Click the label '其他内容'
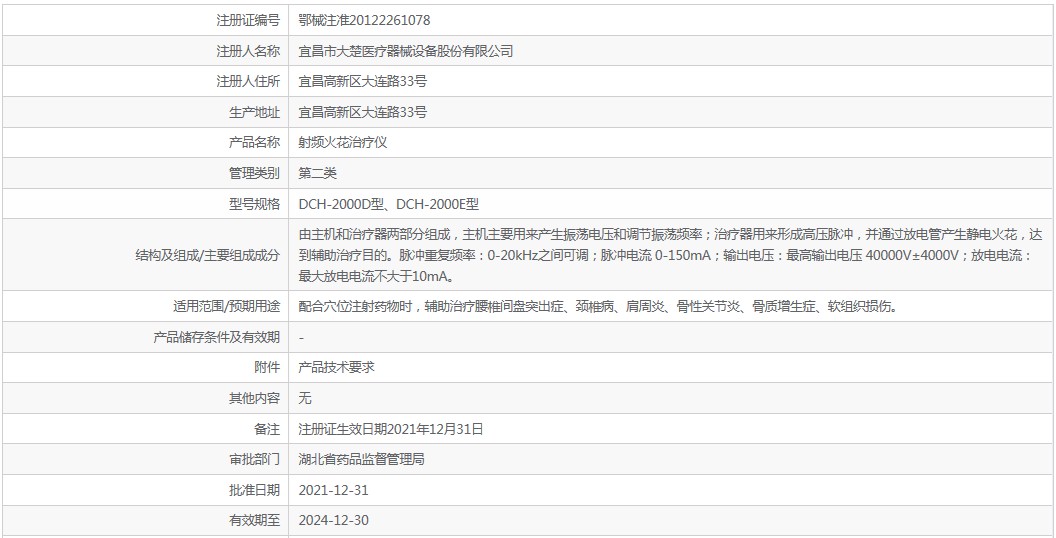This screenshot has width=1056, height=538. [x=254, y=398]
